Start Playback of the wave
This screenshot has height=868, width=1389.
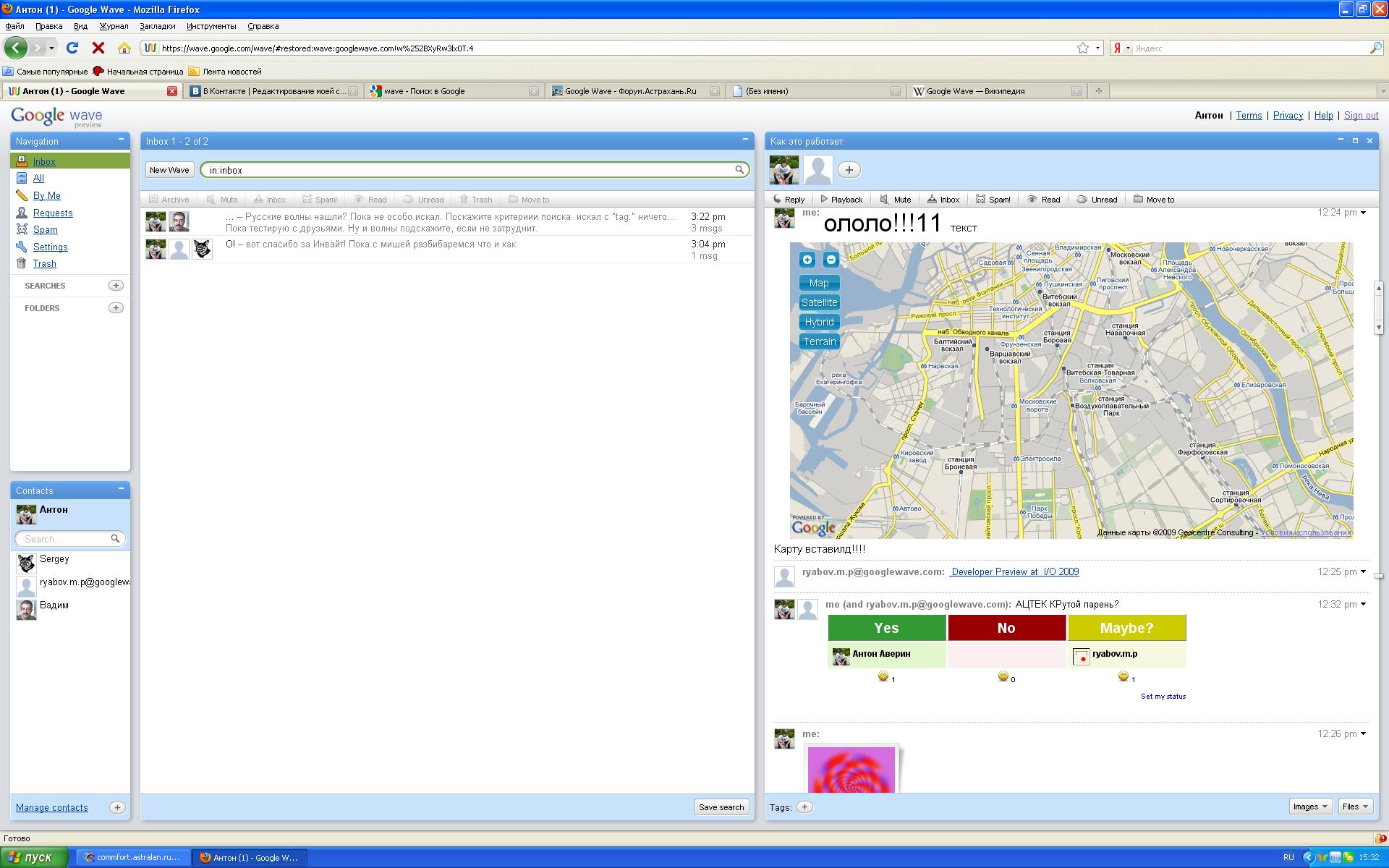tap(841, 200)
